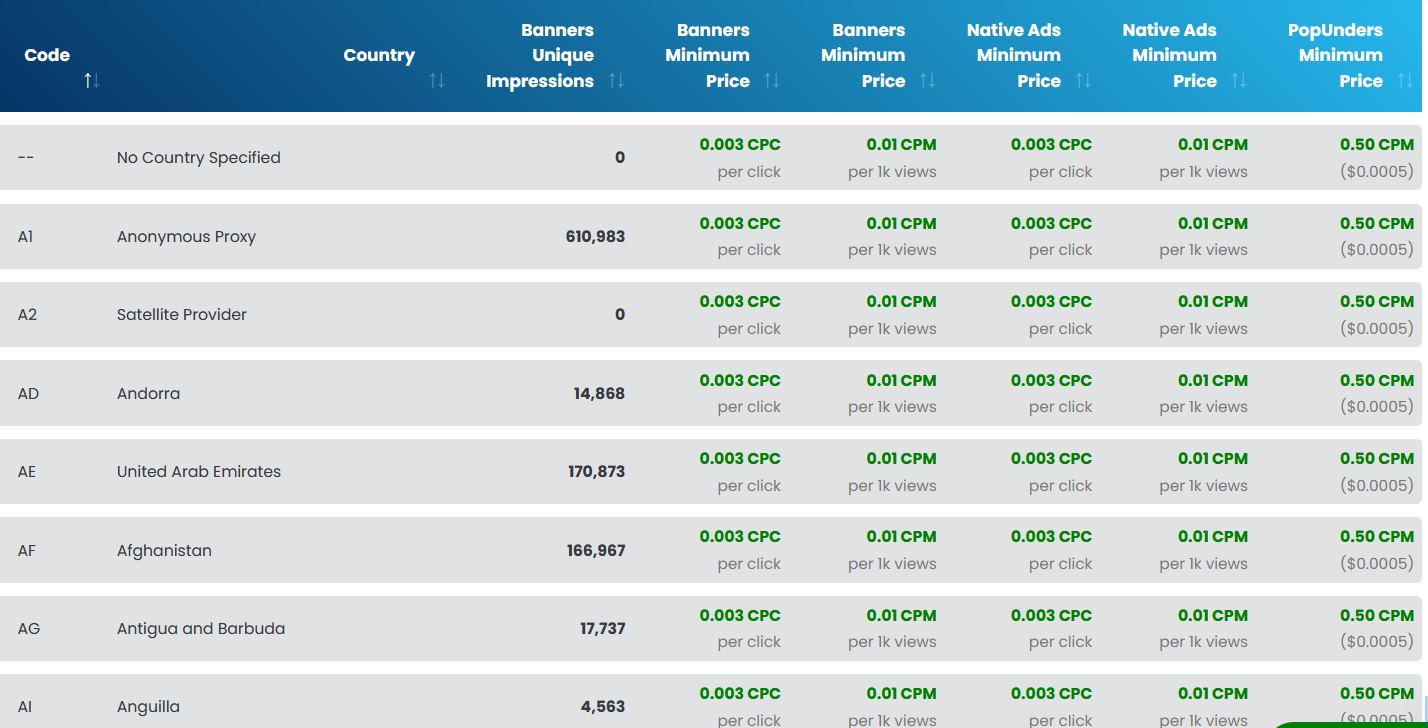Click the Afghanistan row's 166,967 impressions value
The width and height of the screenshot is (1428, 728).
coord(595,551)
